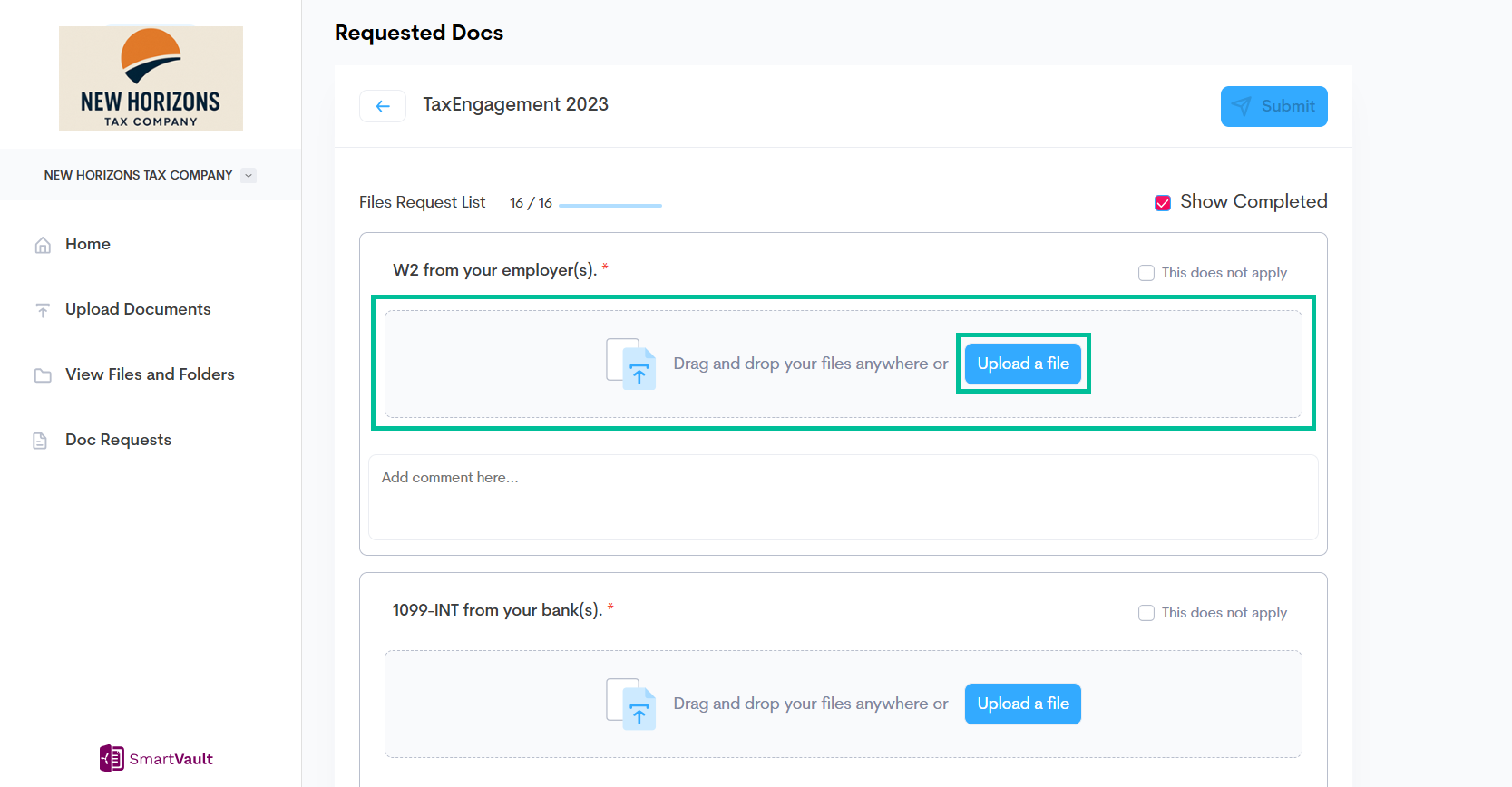The width and height of the screenshot is (1512, 787).
Task: Expand the New Horizons Tax Company dropdown
Action: [249, 176]
